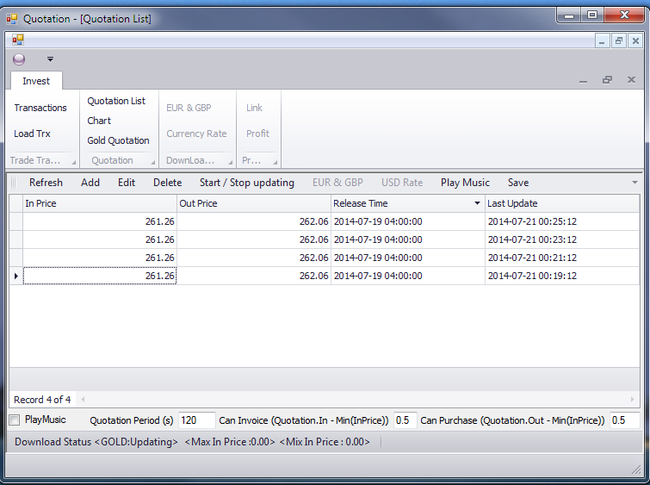650x485 pixels.
Task: Restore the ribbon child window
Action: pyautogui.click(x=607, y=80)
